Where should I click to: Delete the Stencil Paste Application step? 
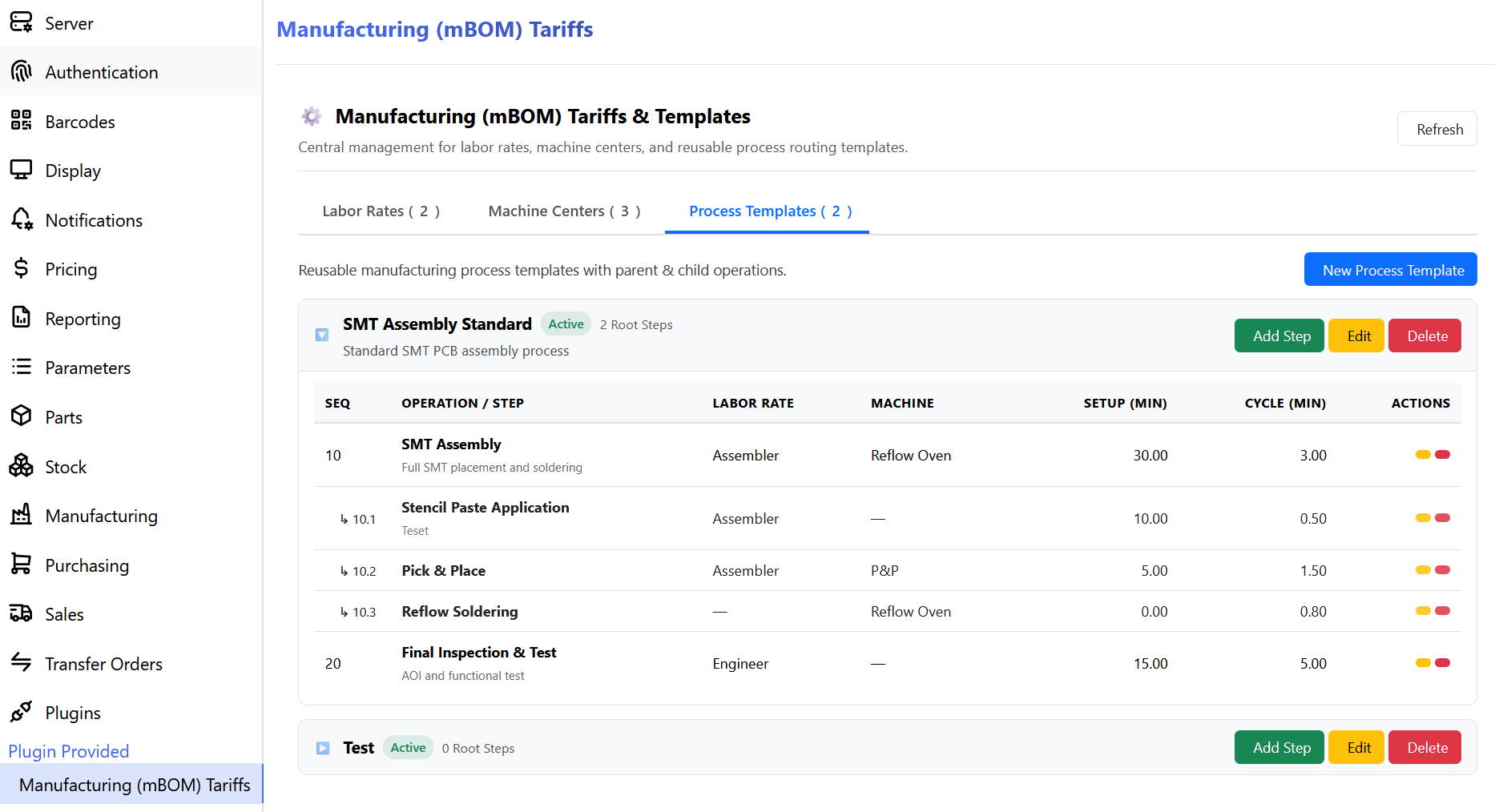point(1442,518)
